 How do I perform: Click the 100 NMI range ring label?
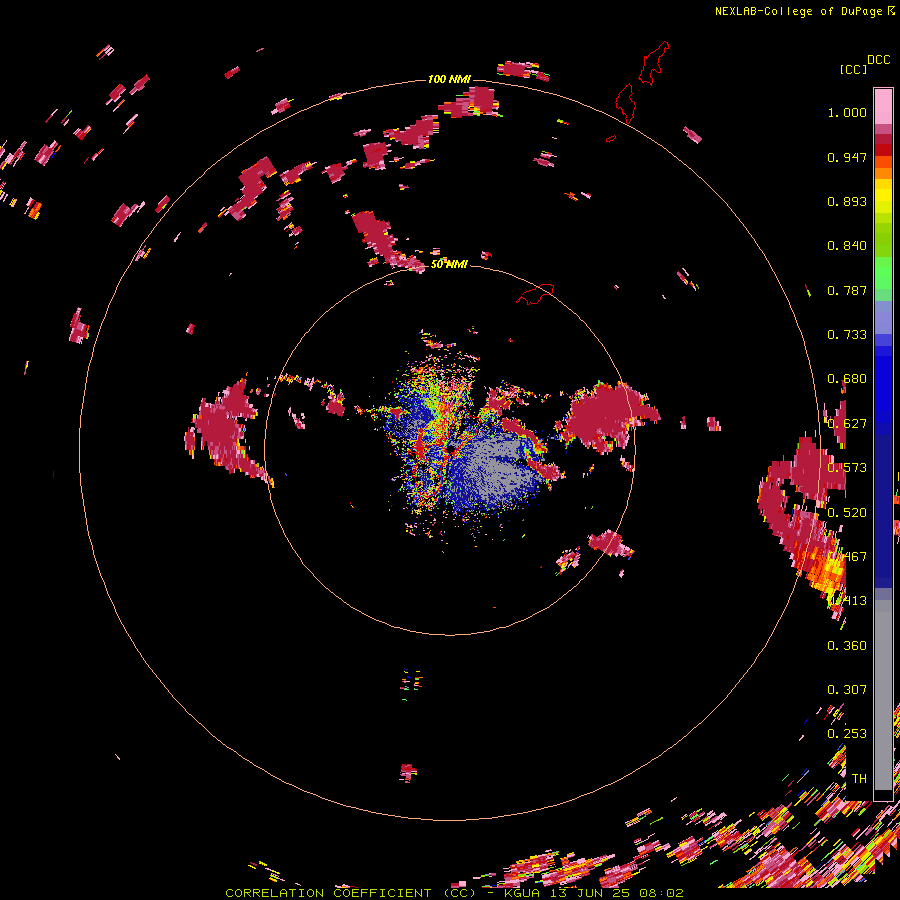(449, 79)
